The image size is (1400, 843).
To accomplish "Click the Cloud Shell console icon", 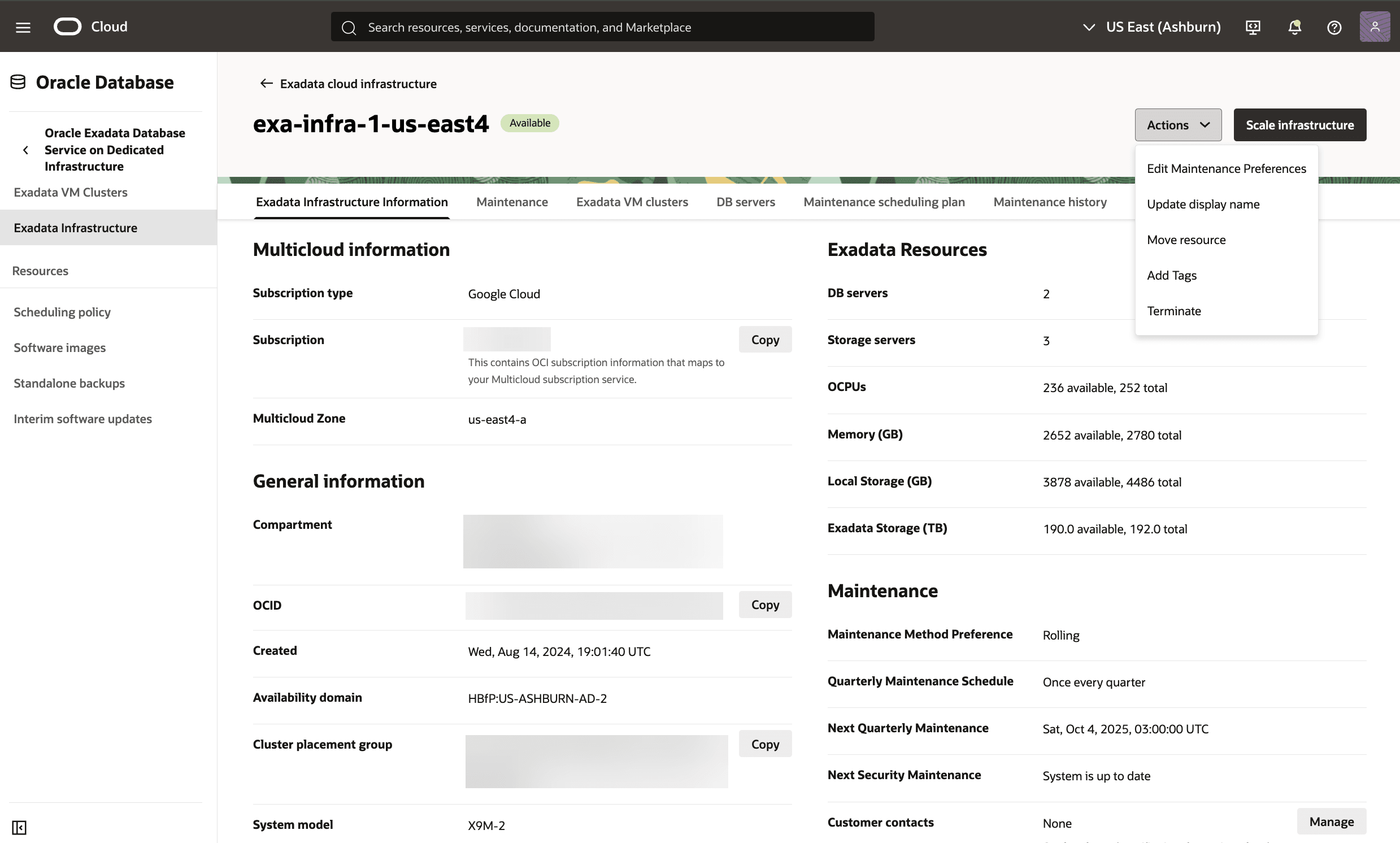I will pos(1253,27).
